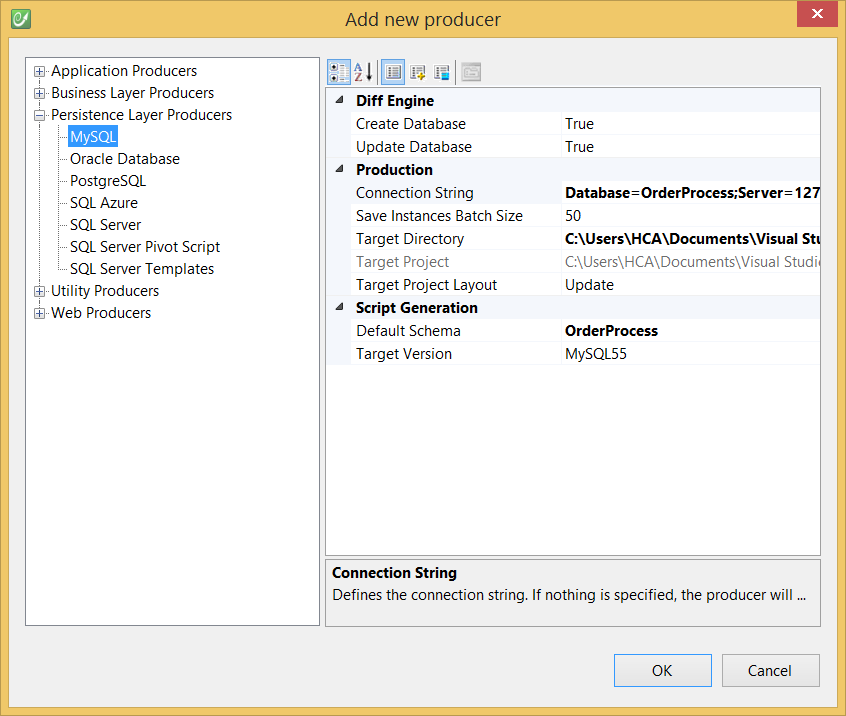Expand the Web Producers tree node
846x716 pixels.
click(40, 313)
